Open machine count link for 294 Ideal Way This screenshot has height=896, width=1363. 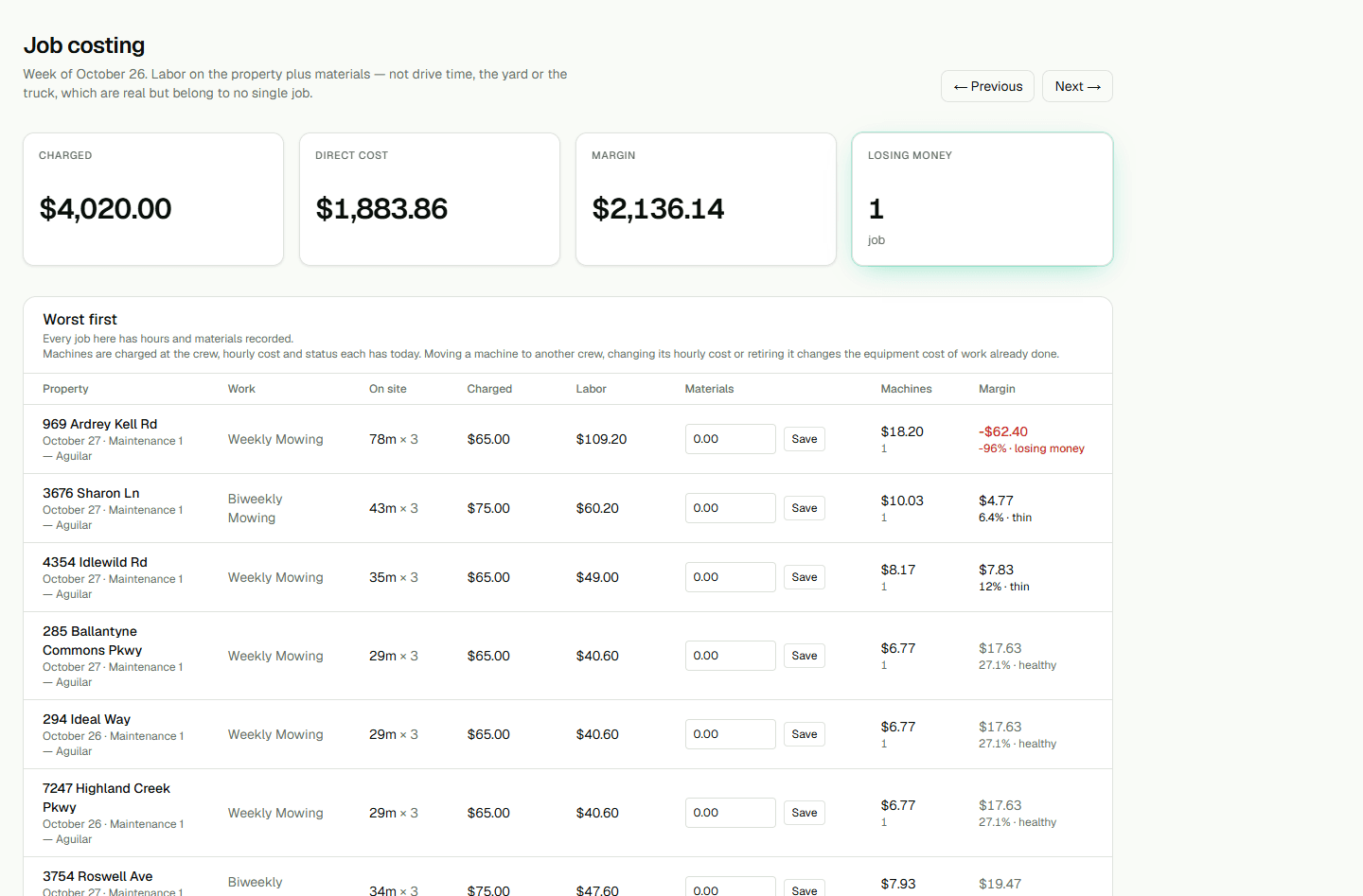(884, 744)
